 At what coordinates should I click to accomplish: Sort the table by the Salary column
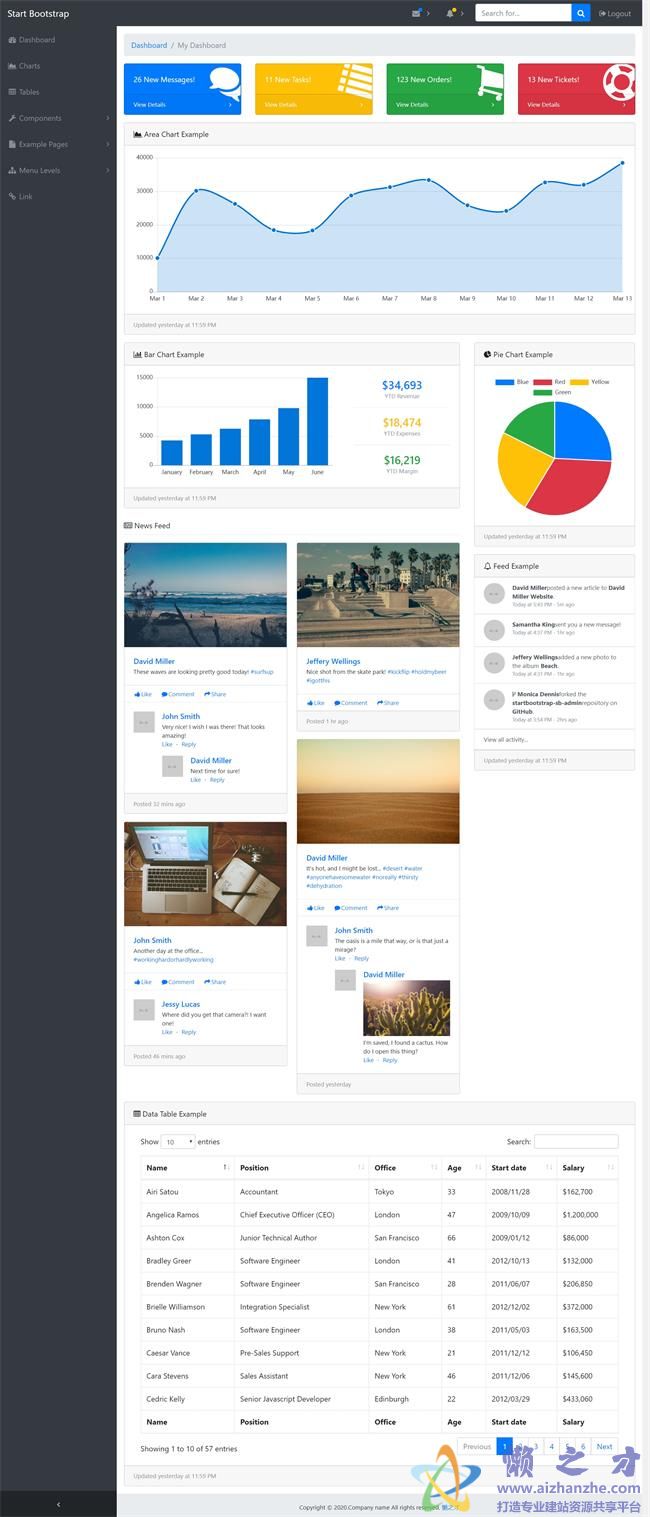coord(586,1168)
